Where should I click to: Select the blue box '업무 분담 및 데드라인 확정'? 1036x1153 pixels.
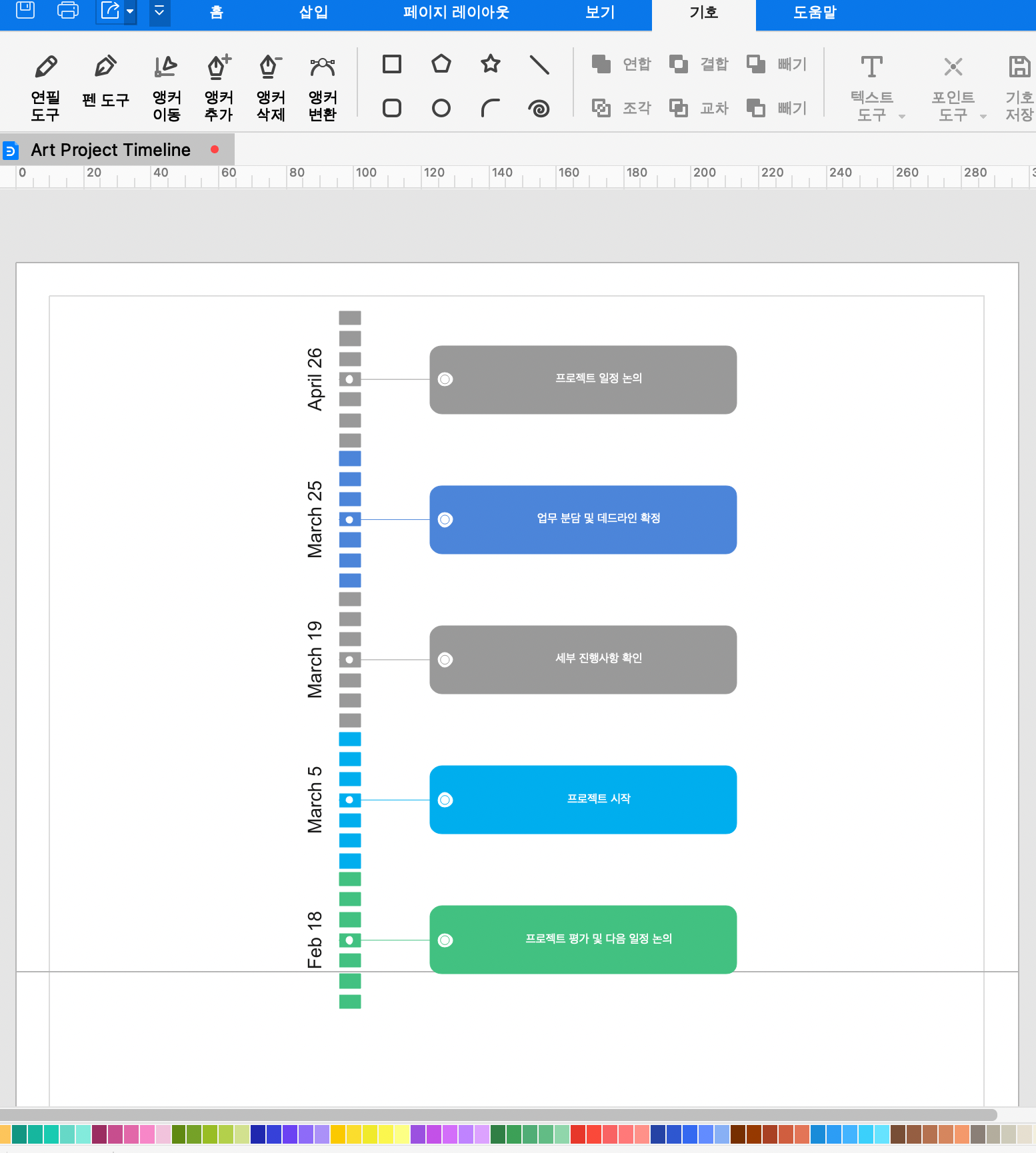tap(583, 519)
